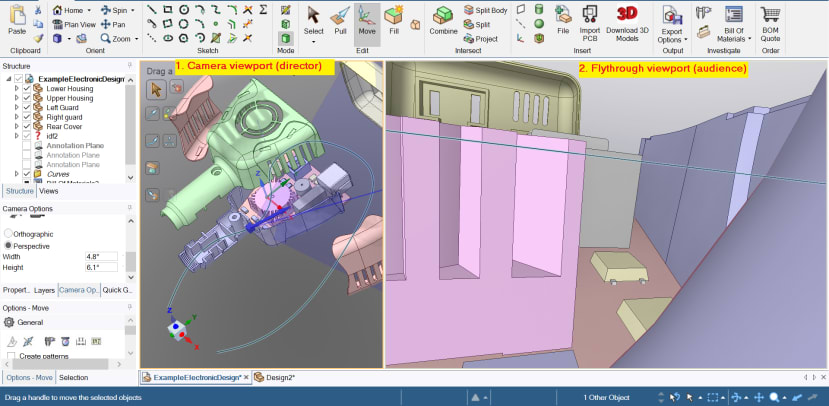The height and width of the screenshot is (406, 829).
Task: Close the ExampleElectronicDesign document tab
Action: point(246,377)
